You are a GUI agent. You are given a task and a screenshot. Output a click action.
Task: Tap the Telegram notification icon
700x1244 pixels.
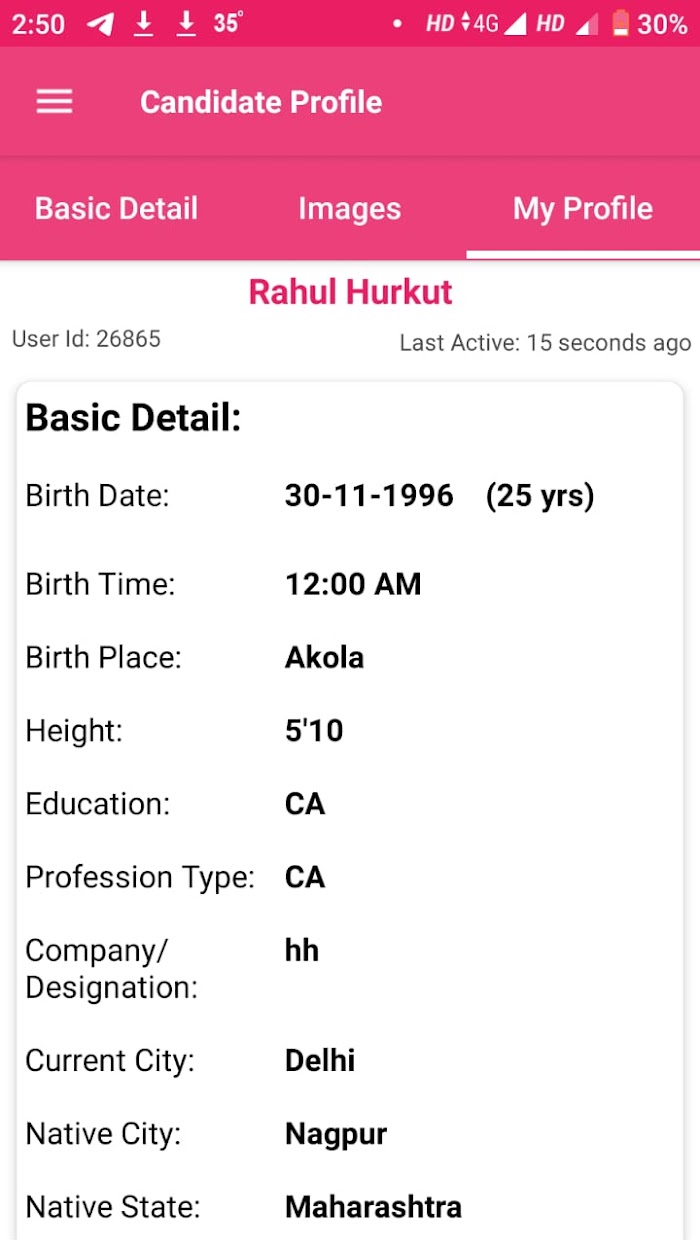coord(100,24)
